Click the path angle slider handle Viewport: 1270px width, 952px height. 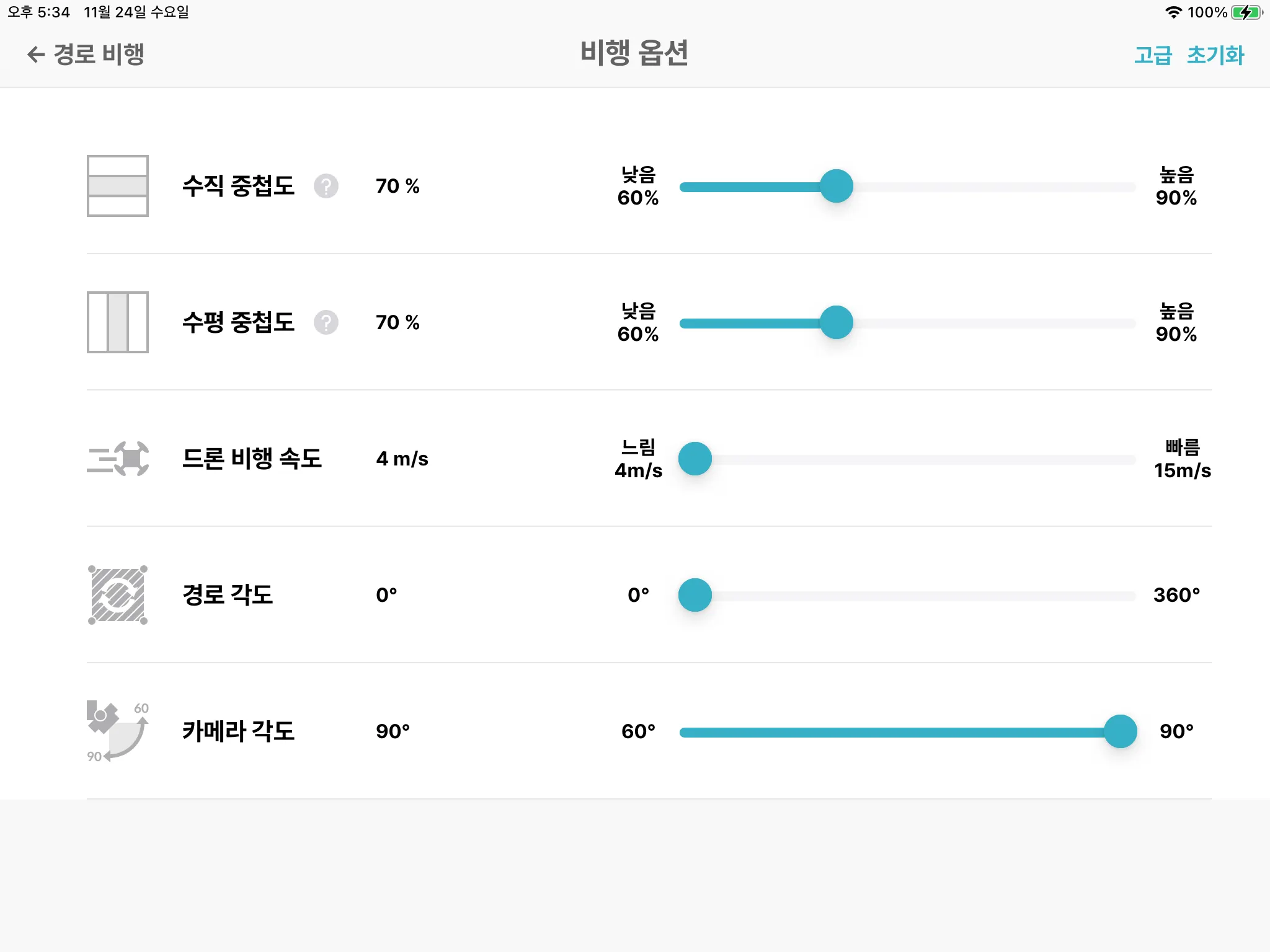(x=695, y=595)
